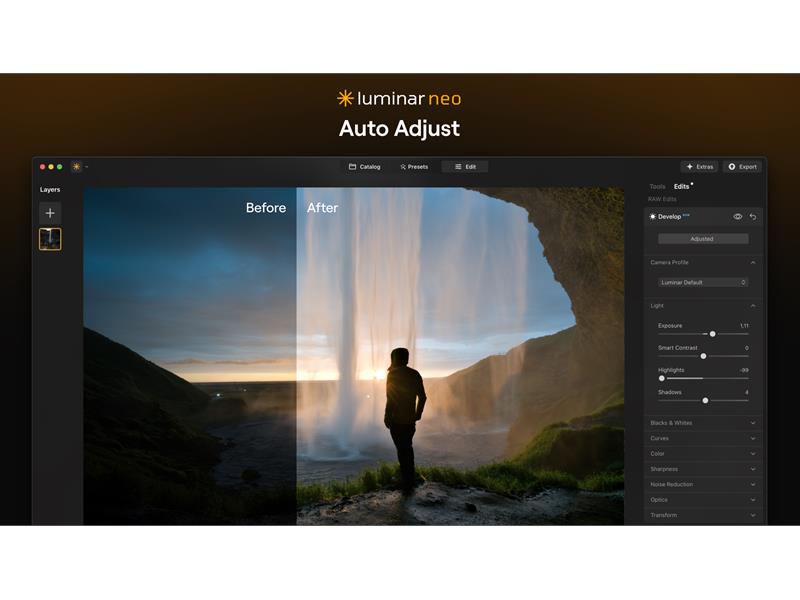Collapse the Camera Profile section

coord(753,262)
